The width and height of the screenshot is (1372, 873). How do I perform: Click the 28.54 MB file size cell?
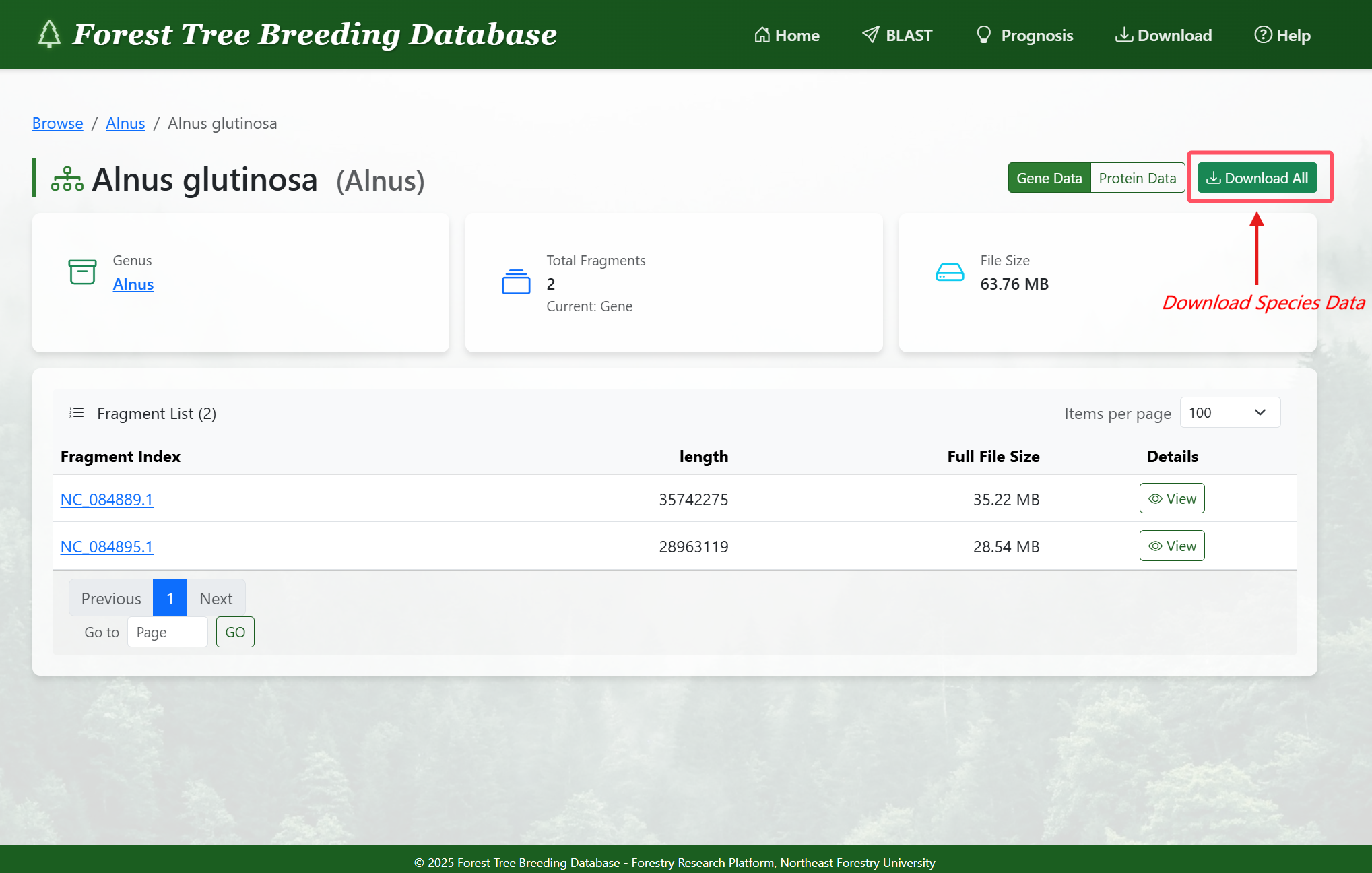1006,546
